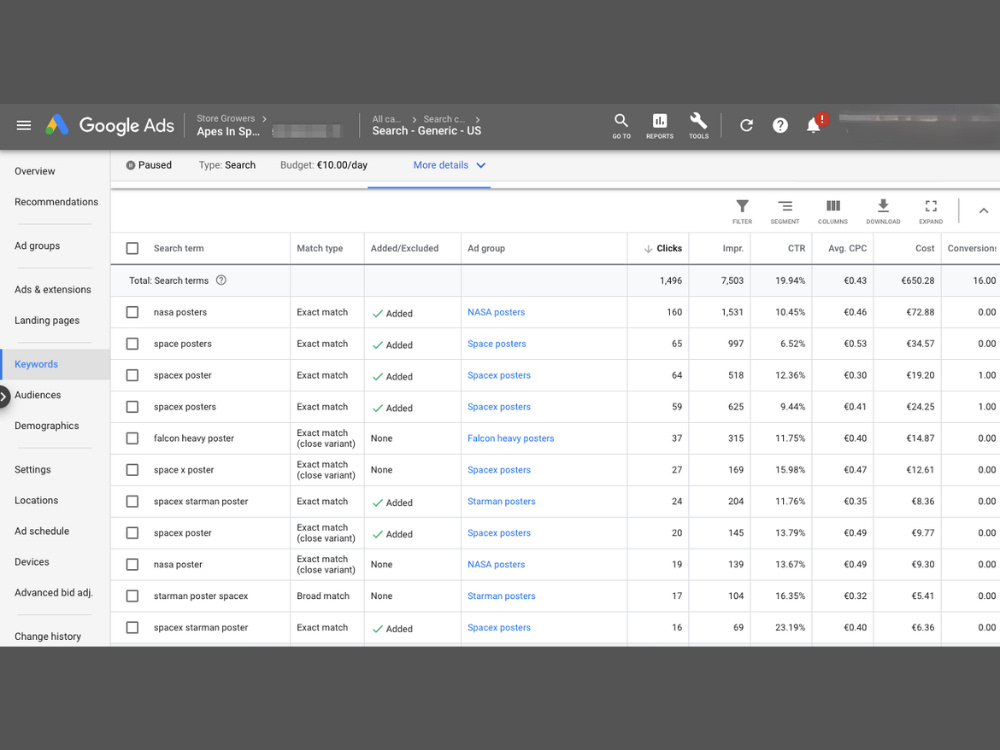The image size is (1000, 750).
Task: Open Recommendations in the sidebar
Action: (x=56, y=202)
